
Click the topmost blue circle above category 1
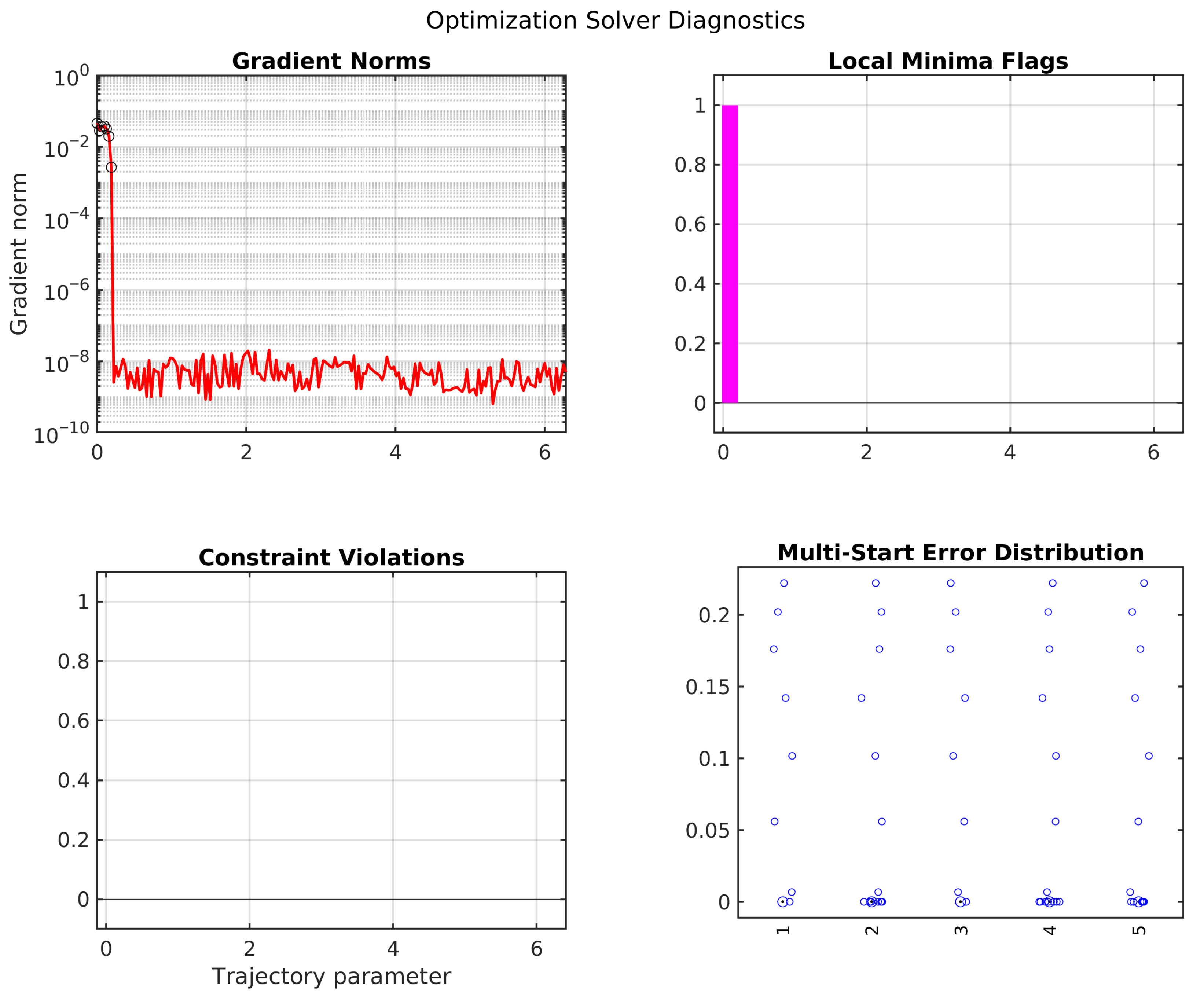tap(784, 583)
